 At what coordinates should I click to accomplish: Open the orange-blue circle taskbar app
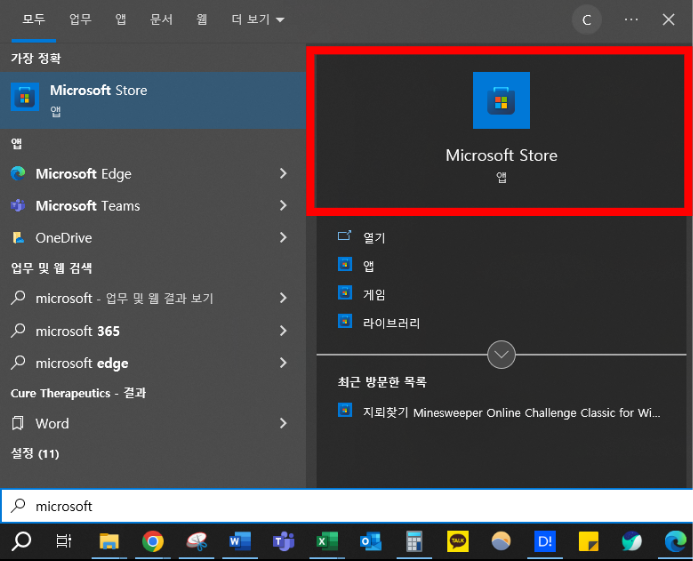501,541
